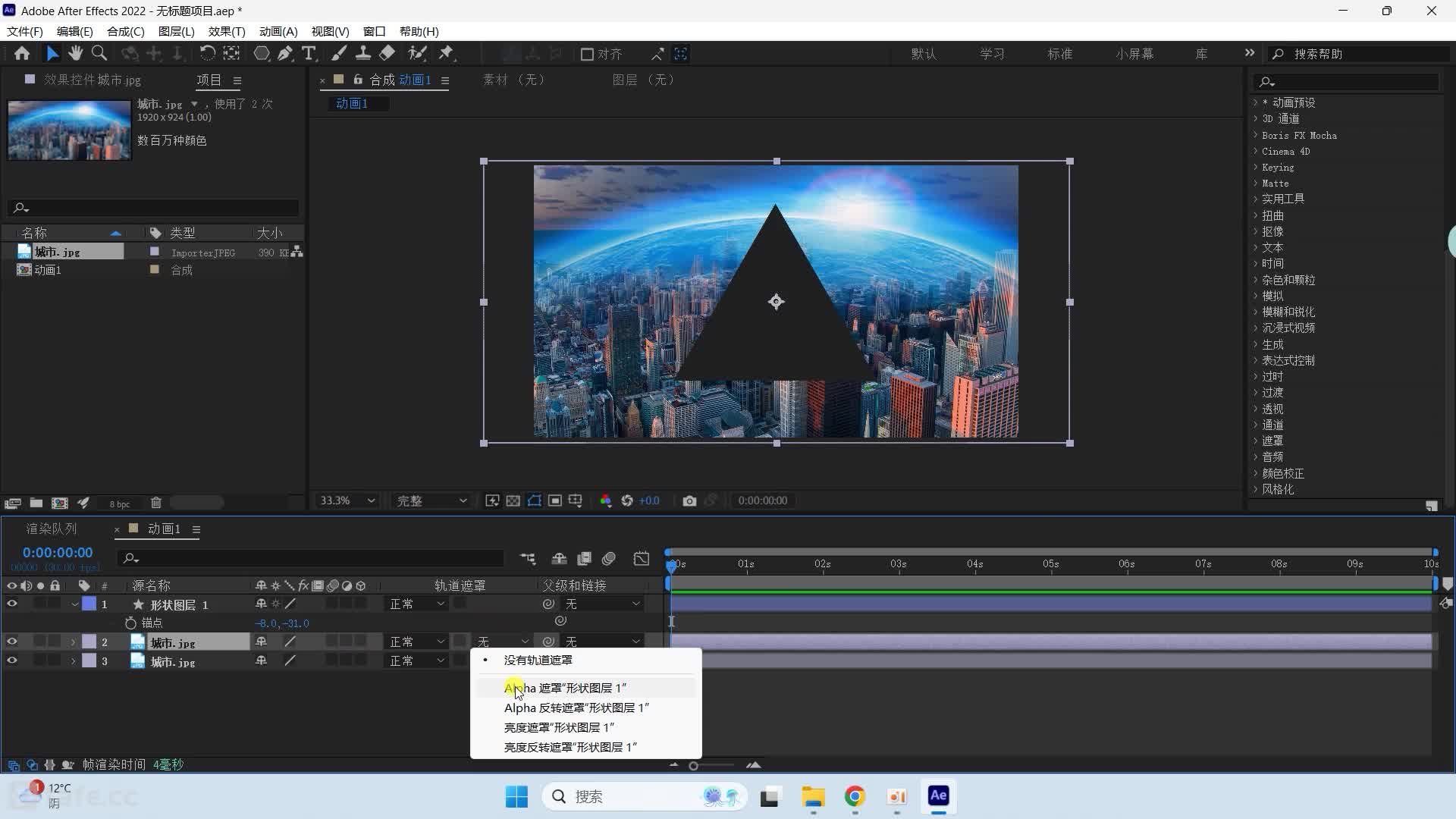The width and height of the screenshot is (1456, 819).
Task: Toggle lock switch for layer 2
Action: (55, 642)
